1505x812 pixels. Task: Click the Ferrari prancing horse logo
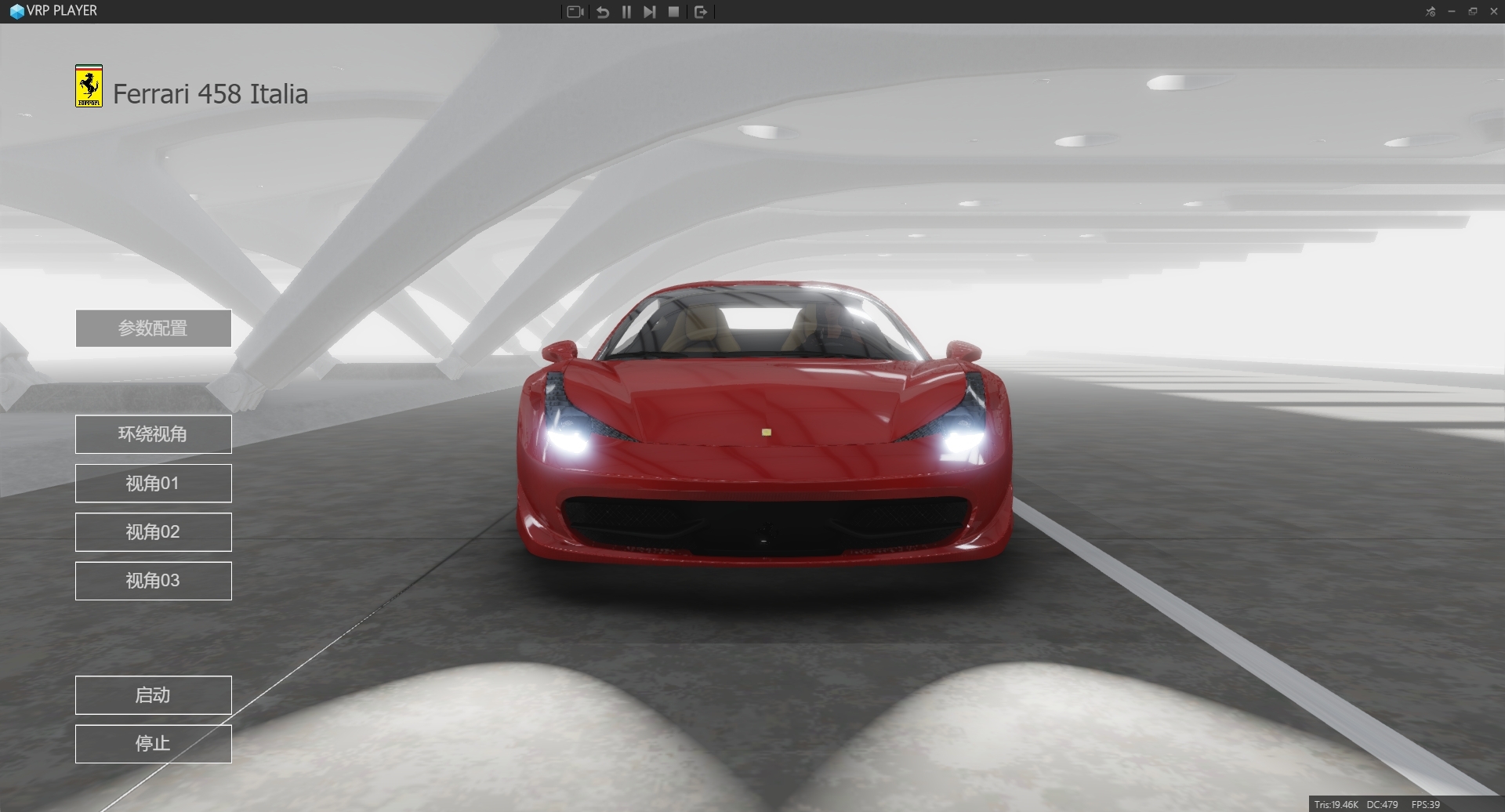pyautogui.click(x=89, y=86)
